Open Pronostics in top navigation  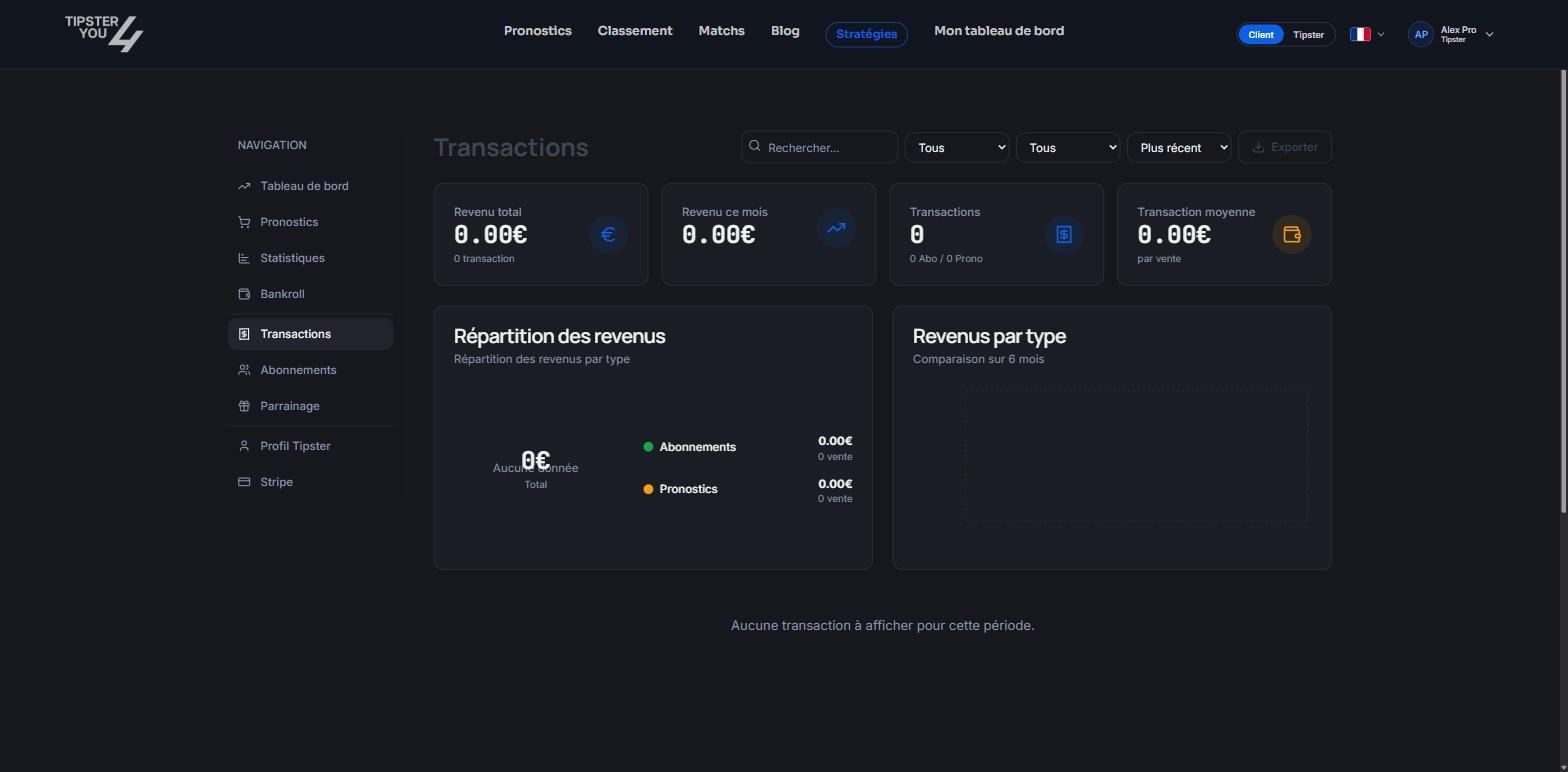click(538, 31)
